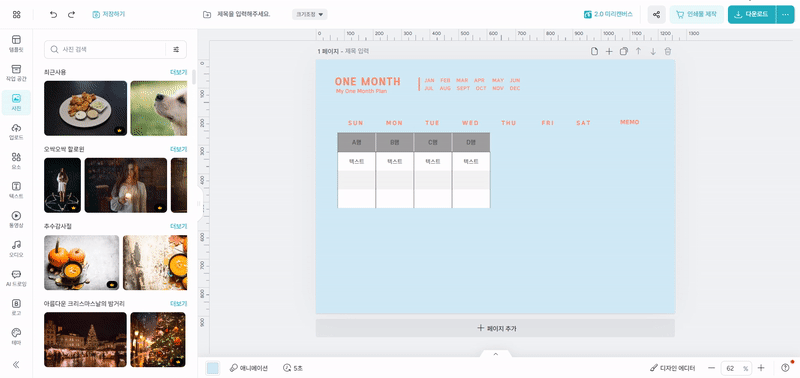Select the ONE MONTH heading text
This screenshot has width=800, height=378.
tap(368, 82)
